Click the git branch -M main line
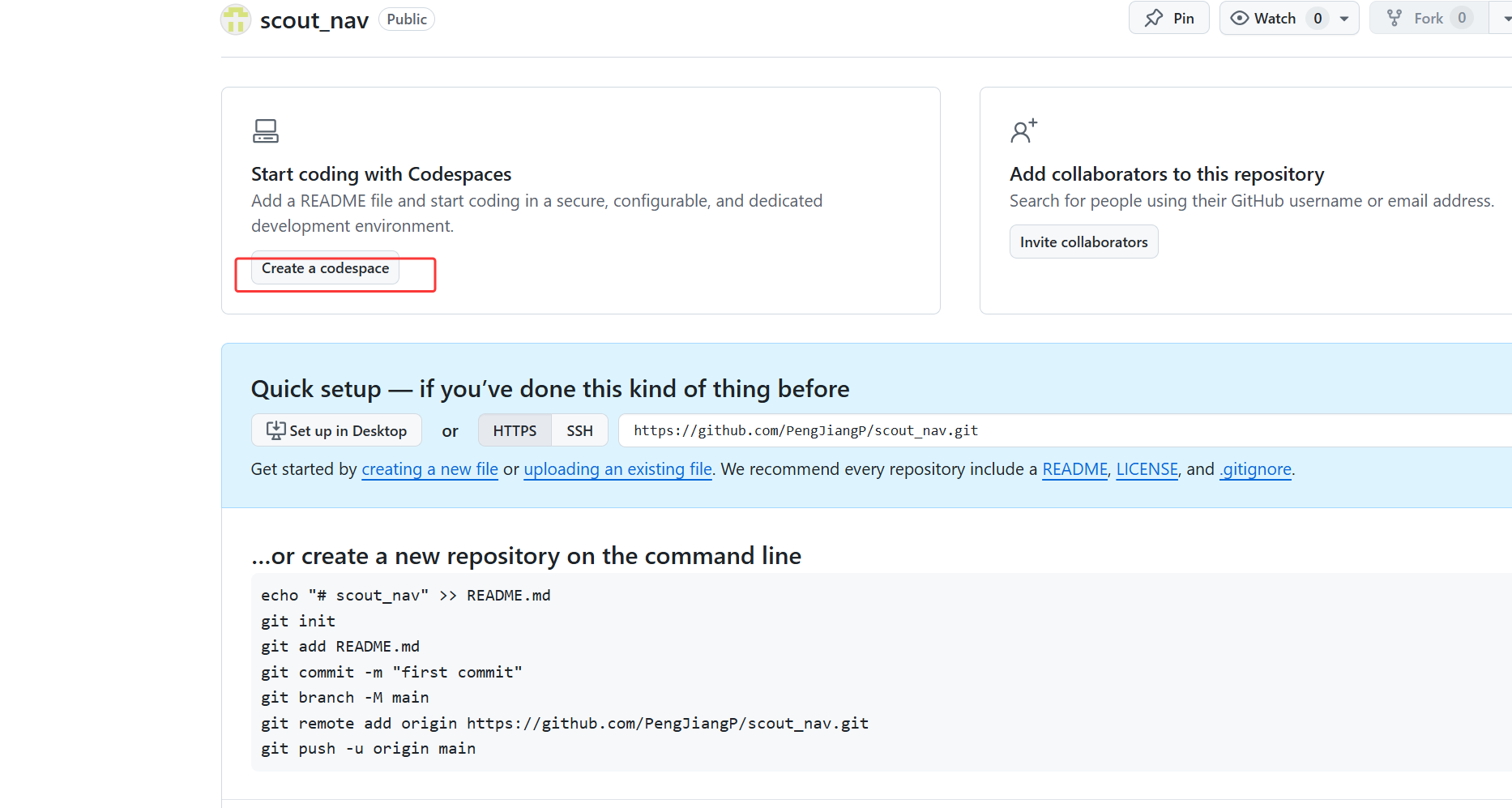Screen dimensions: 1512x808 (x=345, y=698)
